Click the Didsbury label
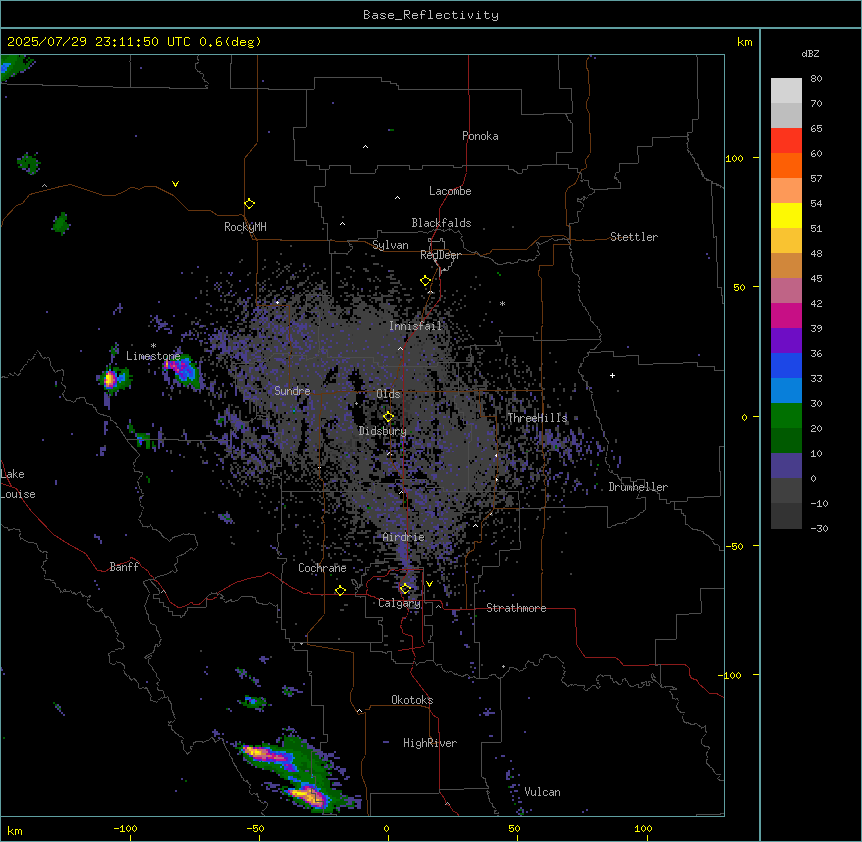This screenshot has width=862, height=842. [x=383, y=431]
